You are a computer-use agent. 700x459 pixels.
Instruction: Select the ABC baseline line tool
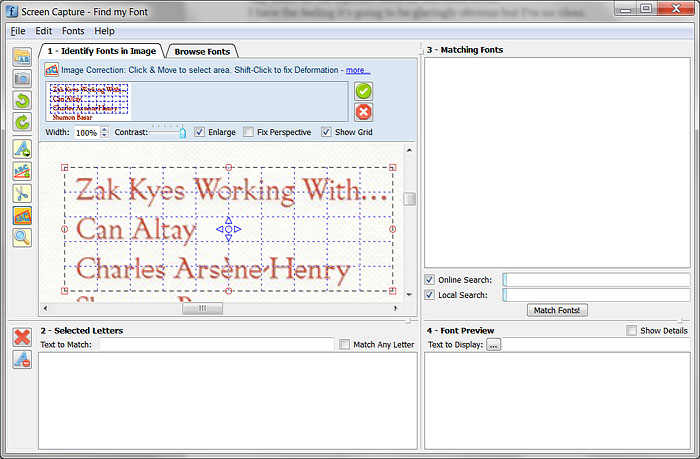pyautogui.click(x=22, y=171)
